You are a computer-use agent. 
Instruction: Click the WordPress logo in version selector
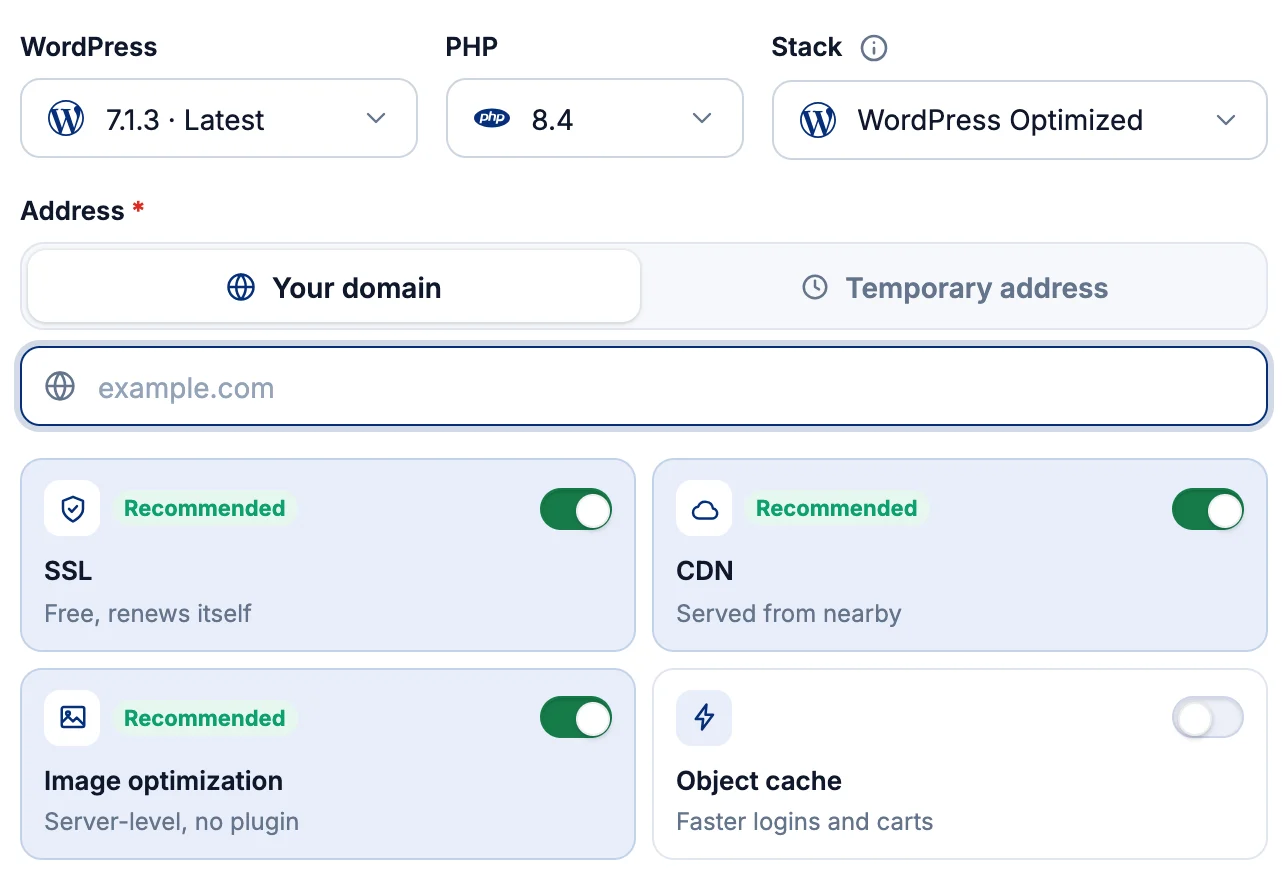66,119
